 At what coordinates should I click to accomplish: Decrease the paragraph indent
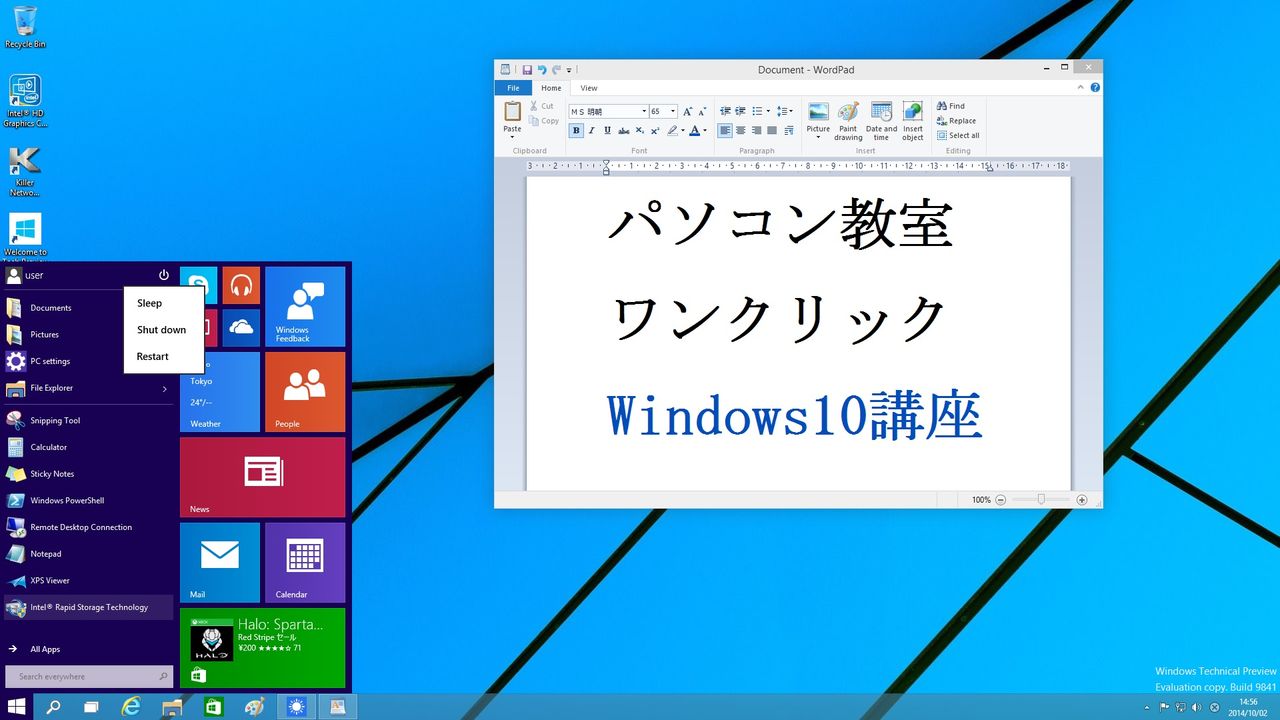pos(725,112)
